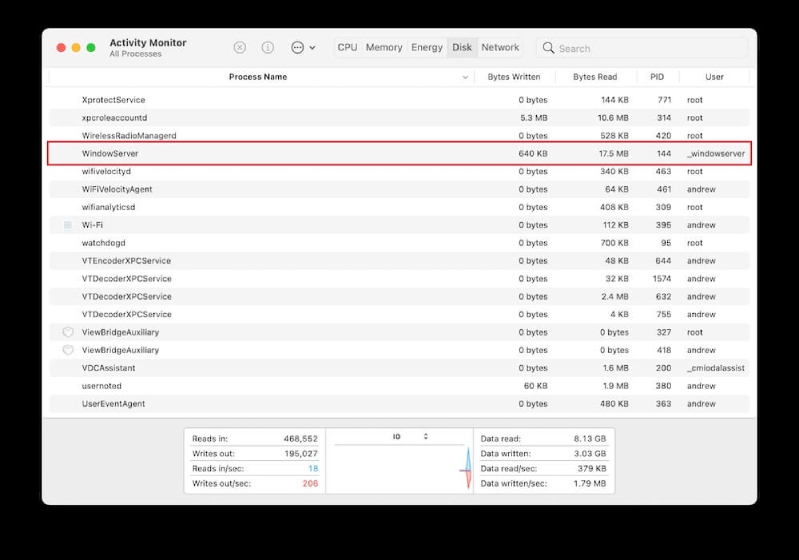This screenshot has height=560, width=799.
Task: Click shield icon of ViewBridgeAuxiliary PID 418
Action: pyautogui.click(x=68, y=350)
